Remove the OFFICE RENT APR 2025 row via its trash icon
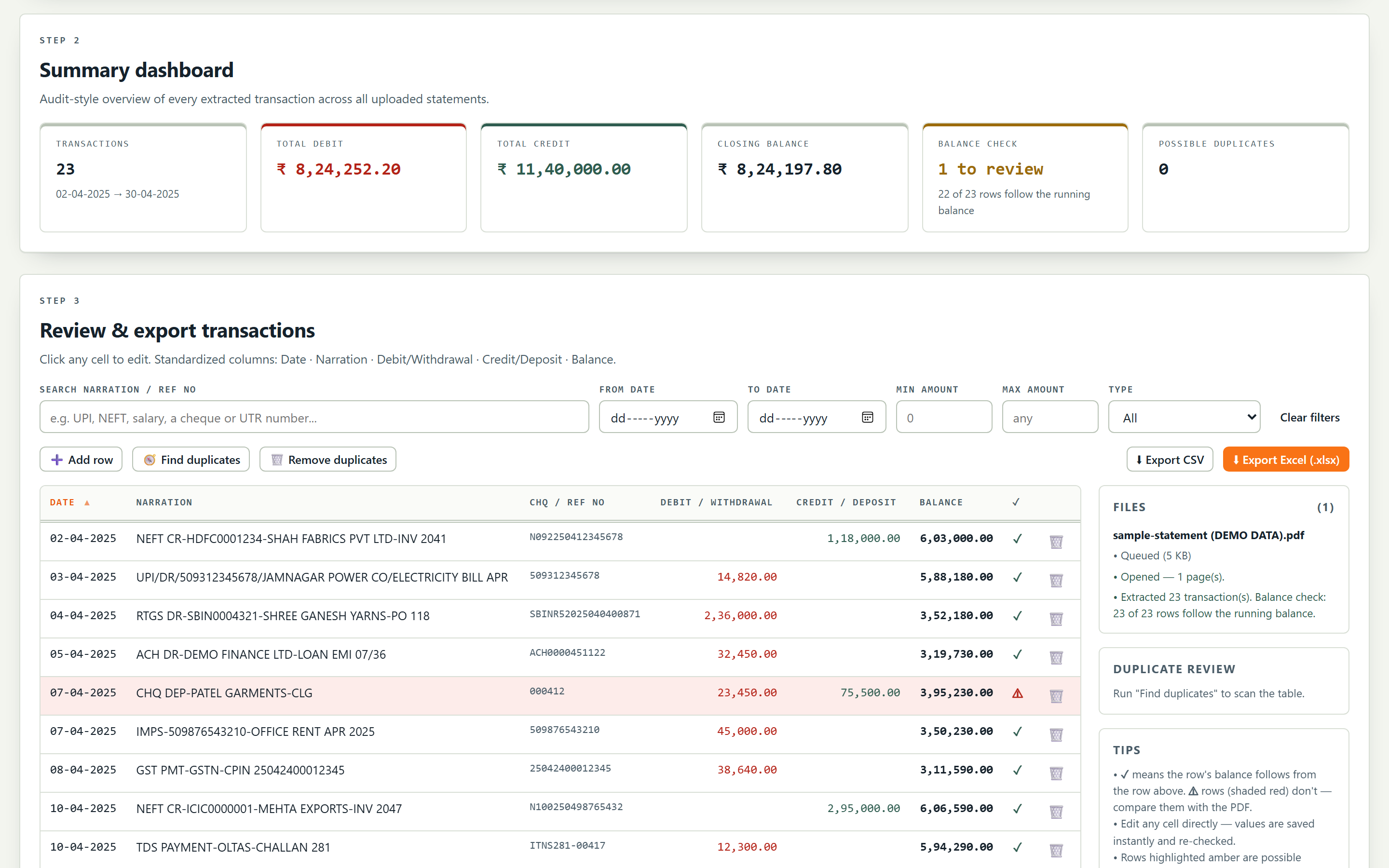Viewport: 1389px width, 868px height. [1056, 734]
